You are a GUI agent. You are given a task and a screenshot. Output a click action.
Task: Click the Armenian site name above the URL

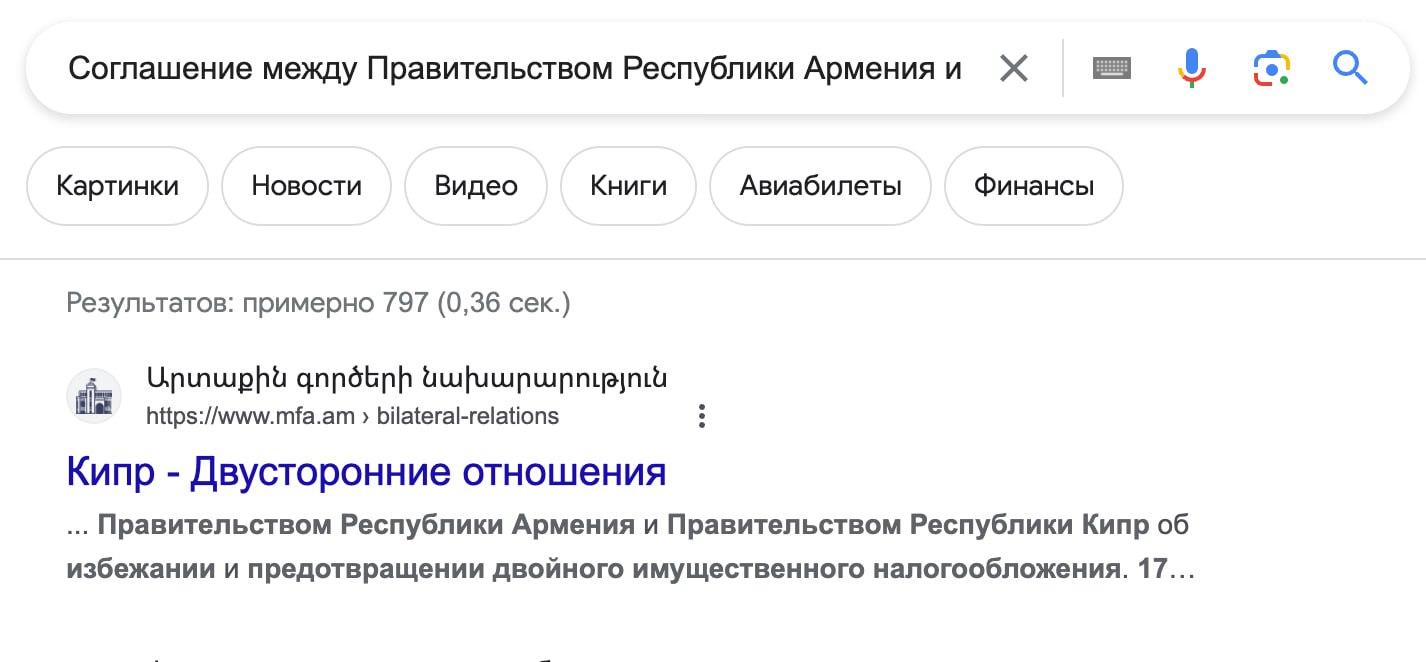[x=407, y=380]
